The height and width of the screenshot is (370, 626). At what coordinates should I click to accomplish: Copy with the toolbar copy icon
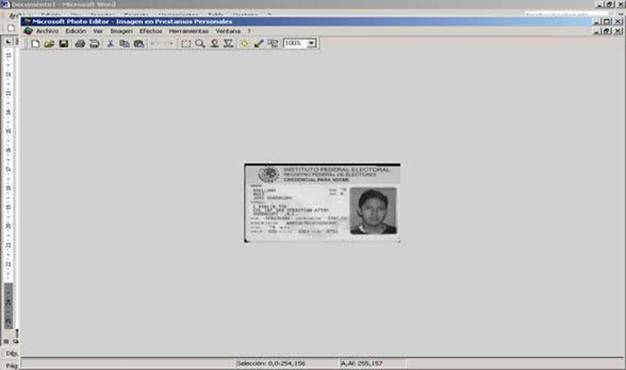[x=124, y=44]
